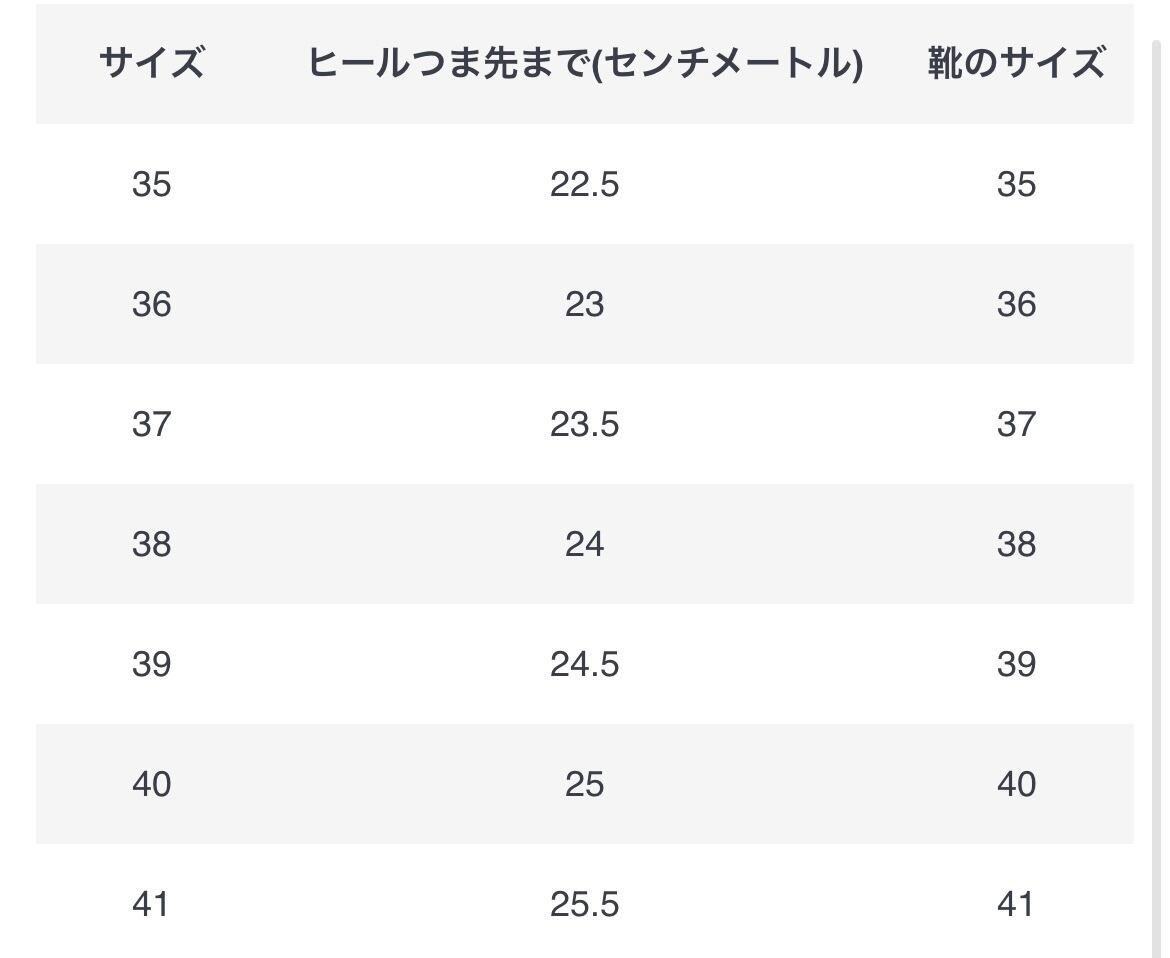Select the 24 centimeter cell
1170x958 pixels.
[585, 544]
